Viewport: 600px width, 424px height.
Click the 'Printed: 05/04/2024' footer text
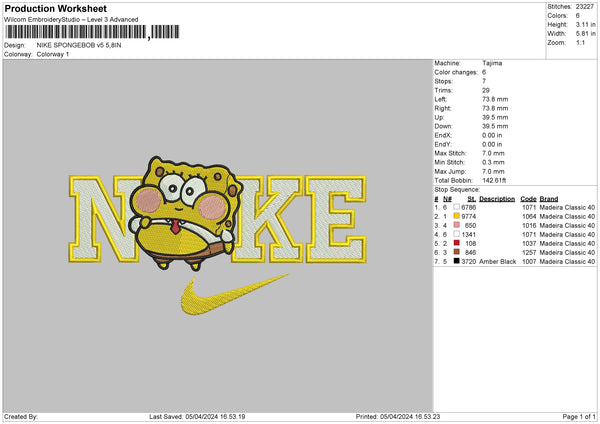[398, 416]
